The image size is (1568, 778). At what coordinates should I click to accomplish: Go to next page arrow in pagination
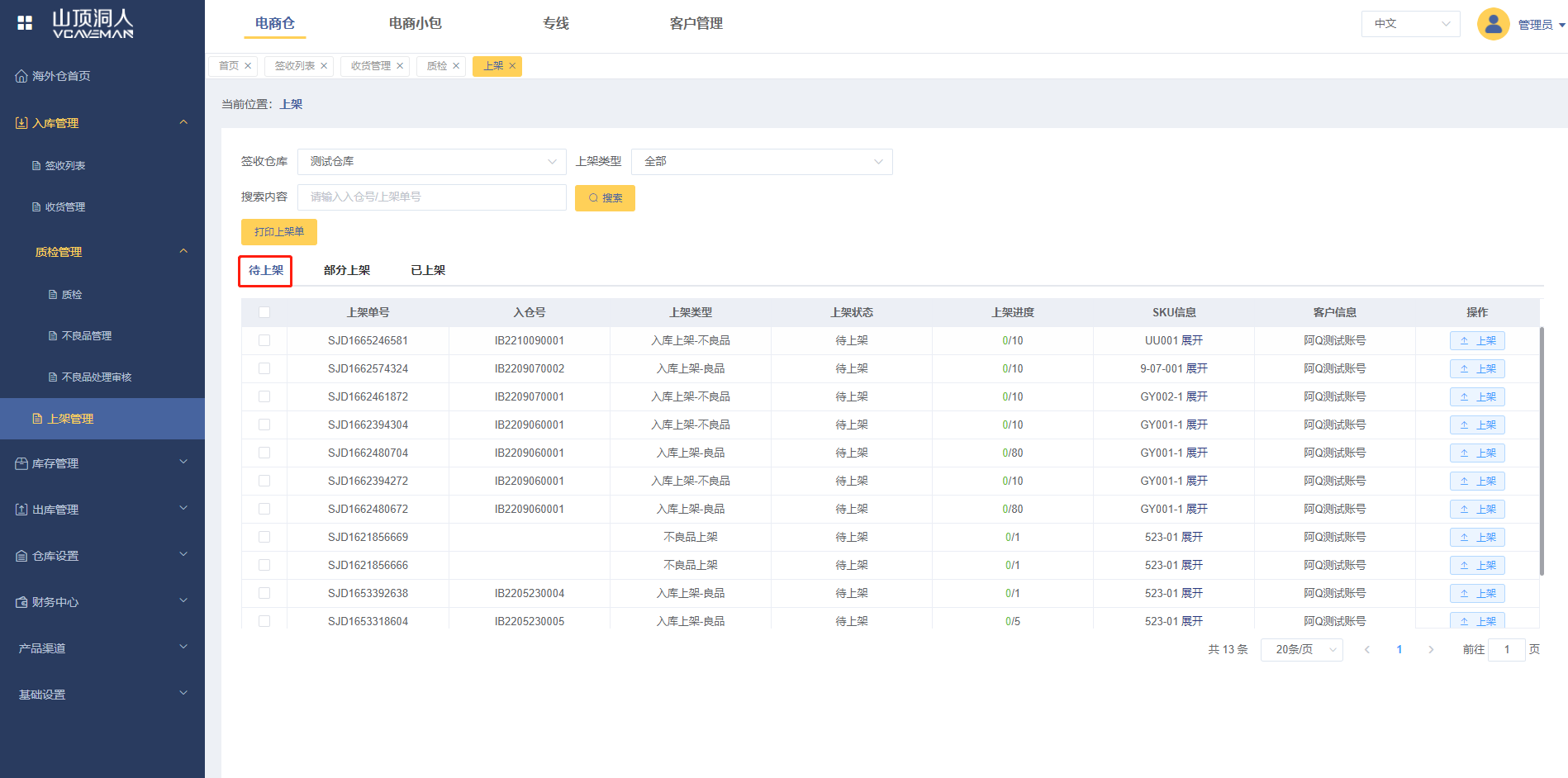(x=1431, y=649)
